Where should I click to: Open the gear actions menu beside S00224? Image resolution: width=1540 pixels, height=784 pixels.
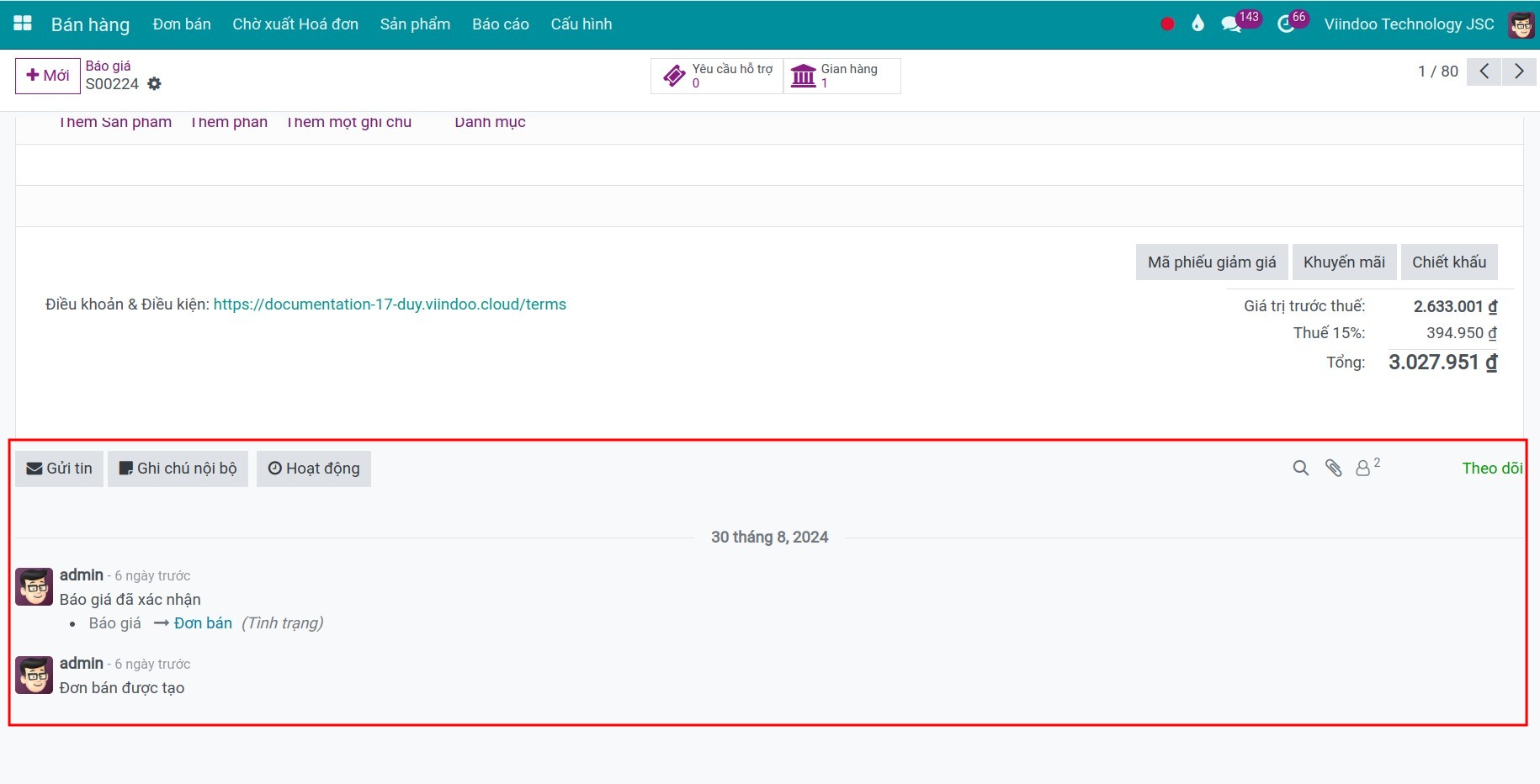tap(154, 84)
